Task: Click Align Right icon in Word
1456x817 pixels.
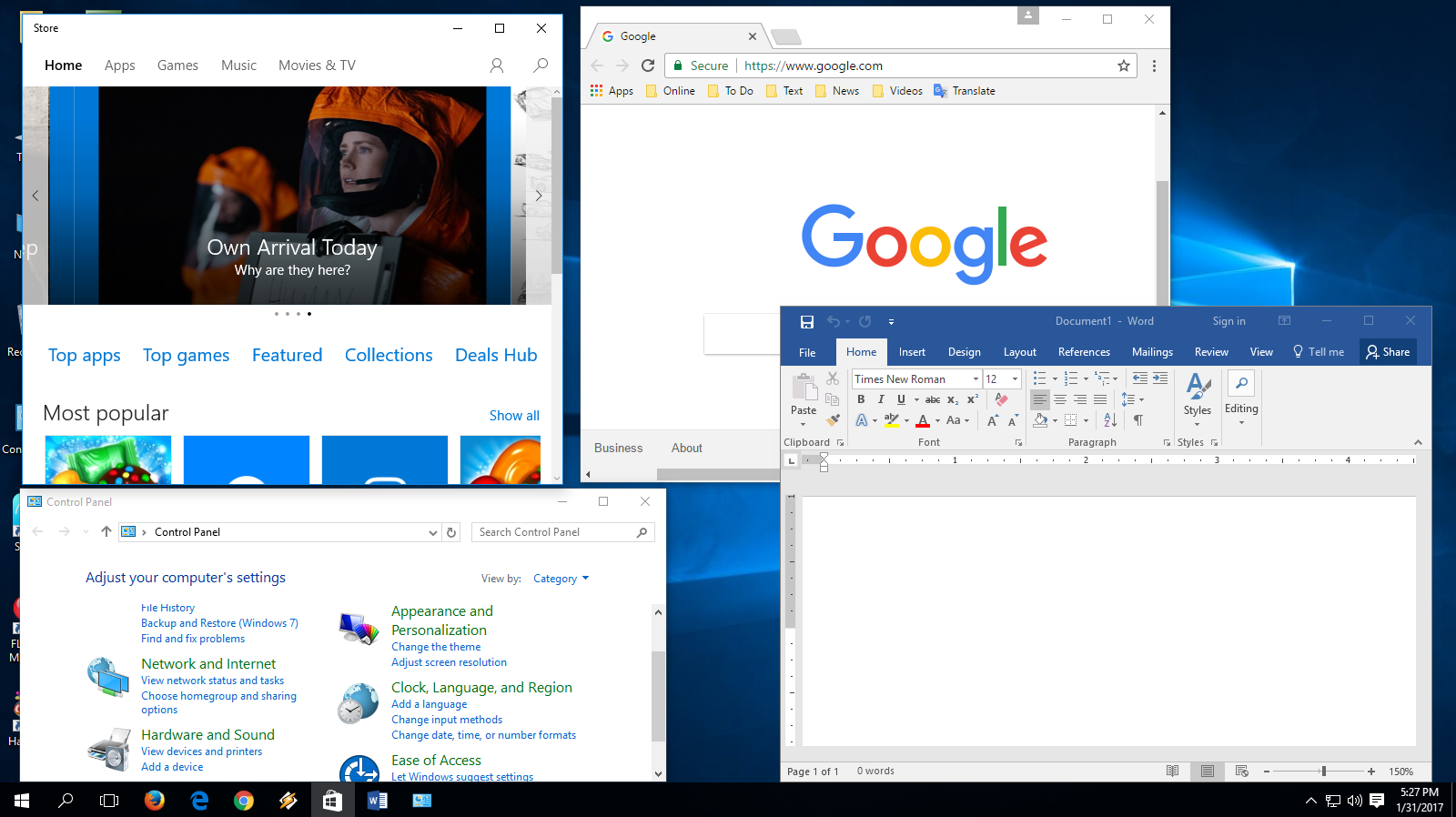Action: 1080,399
